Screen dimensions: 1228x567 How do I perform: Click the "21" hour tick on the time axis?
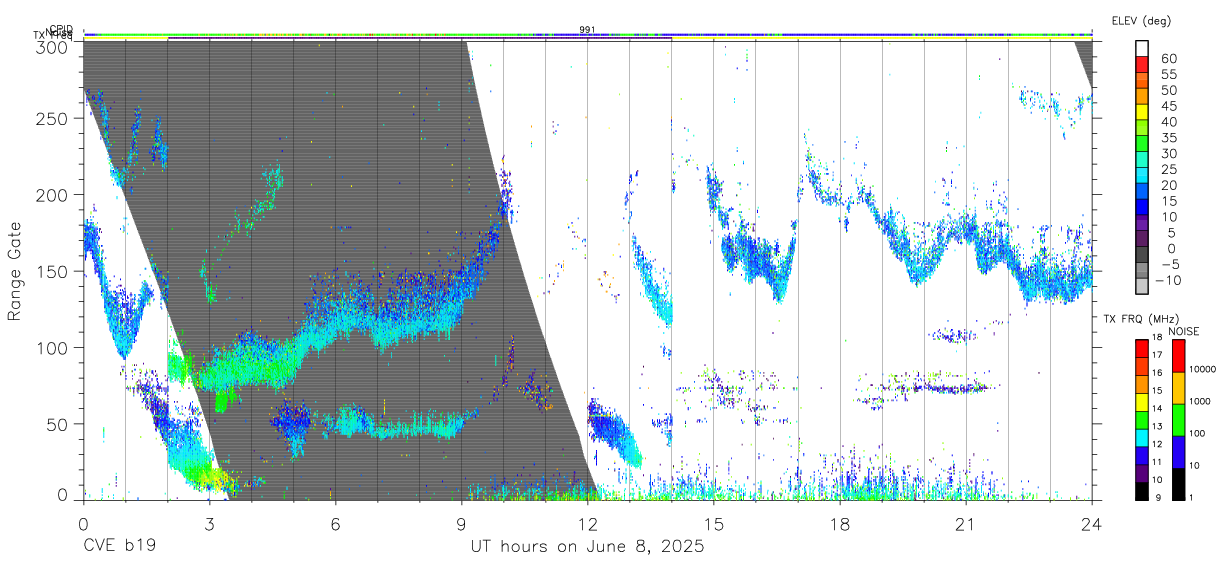point(965,523)
